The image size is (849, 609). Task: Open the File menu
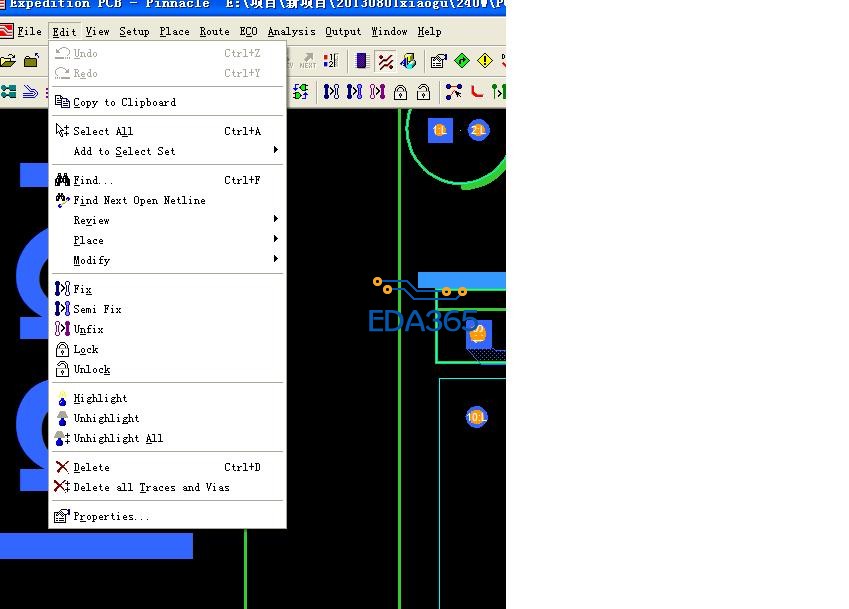tap(29, 31)
